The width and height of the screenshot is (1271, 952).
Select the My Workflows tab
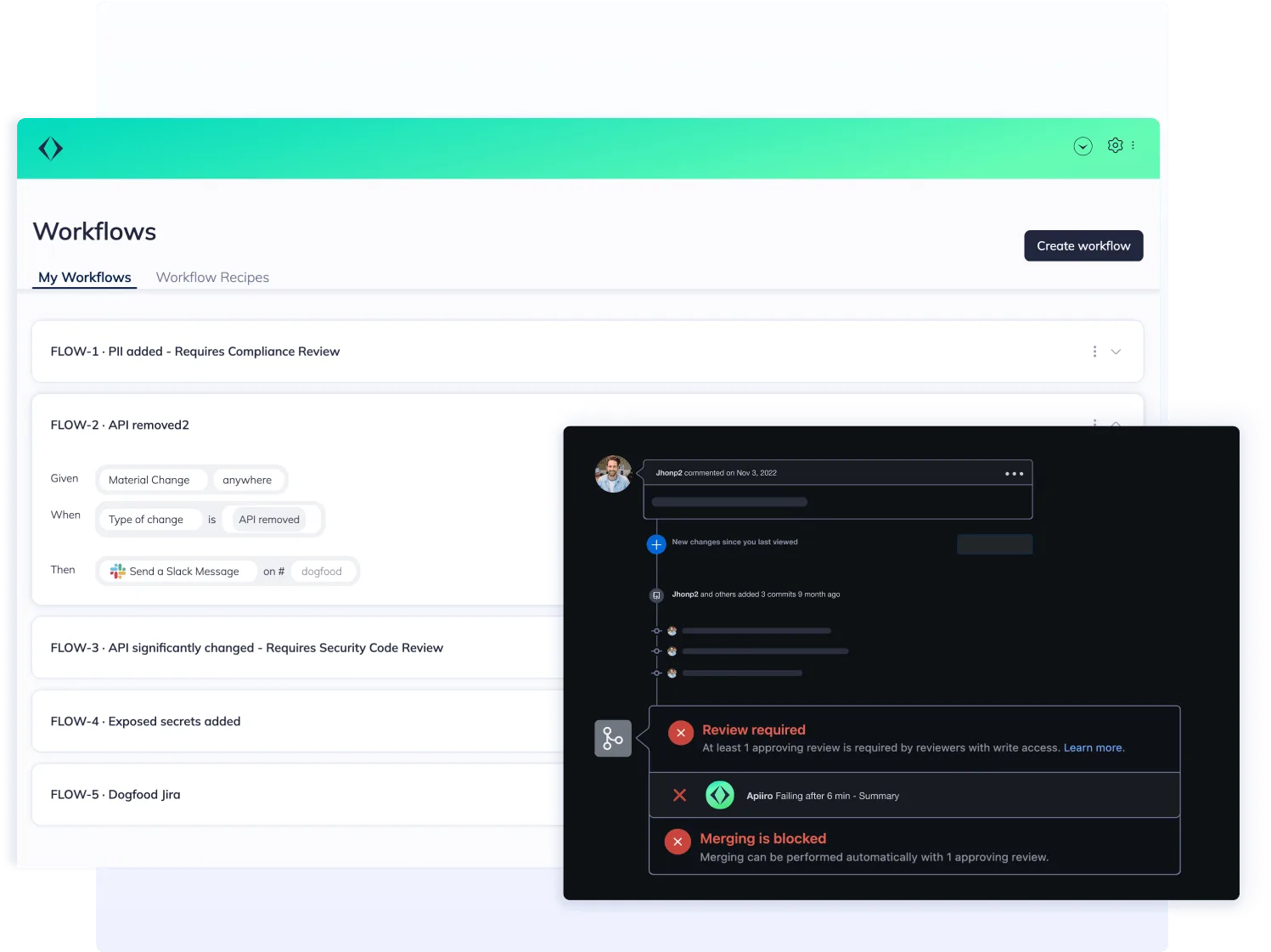pyautogui.click(x=84, y=277)
